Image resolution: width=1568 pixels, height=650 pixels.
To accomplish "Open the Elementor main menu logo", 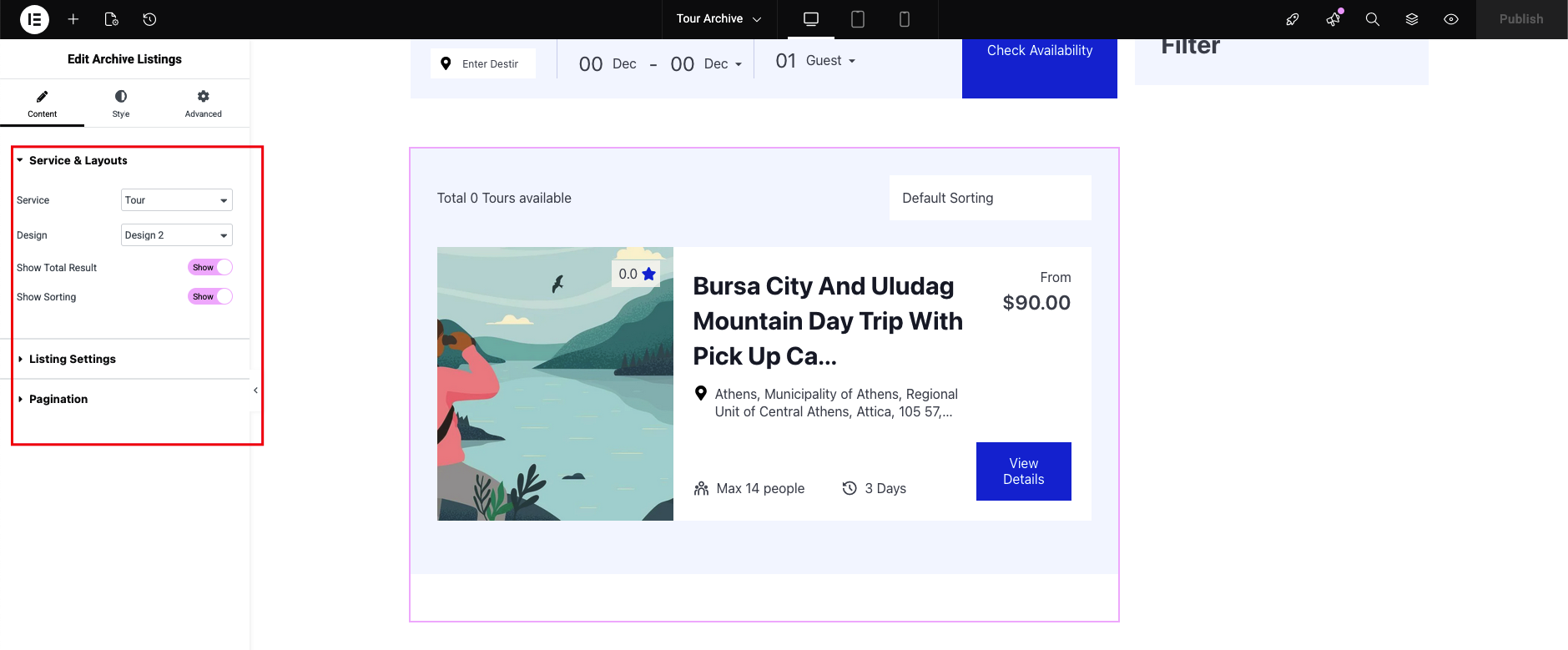I will 33,18.
